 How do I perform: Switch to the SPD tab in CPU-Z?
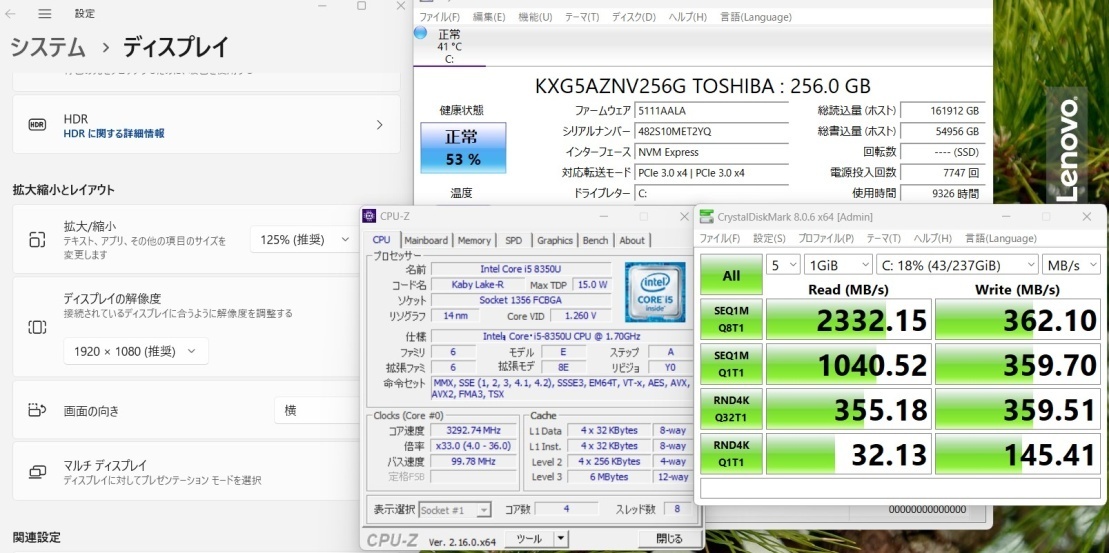pyautogui.click(x=513, y=240)
